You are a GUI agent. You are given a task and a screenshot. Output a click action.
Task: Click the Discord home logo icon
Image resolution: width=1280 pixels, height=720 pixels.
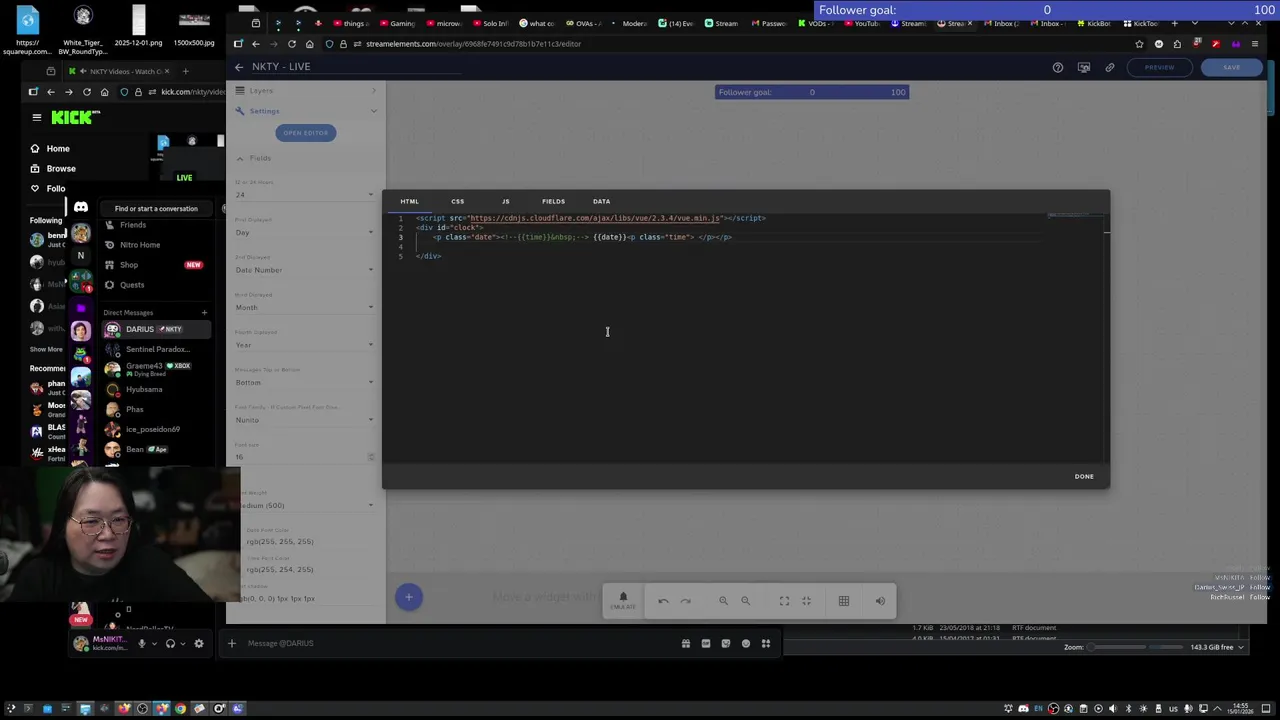point(81,208)
